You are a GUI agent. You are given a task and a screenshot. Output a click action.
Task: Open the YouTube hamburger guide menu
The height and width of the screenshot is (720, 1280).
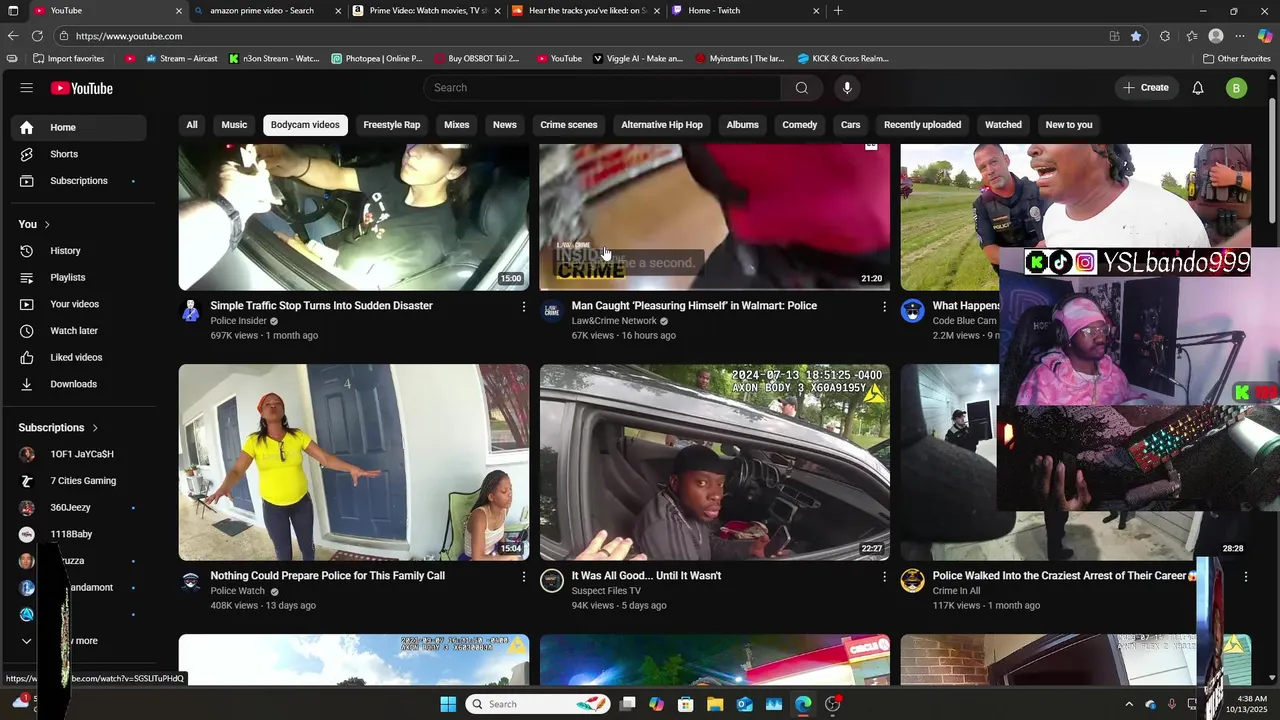(x=26, y=88)
